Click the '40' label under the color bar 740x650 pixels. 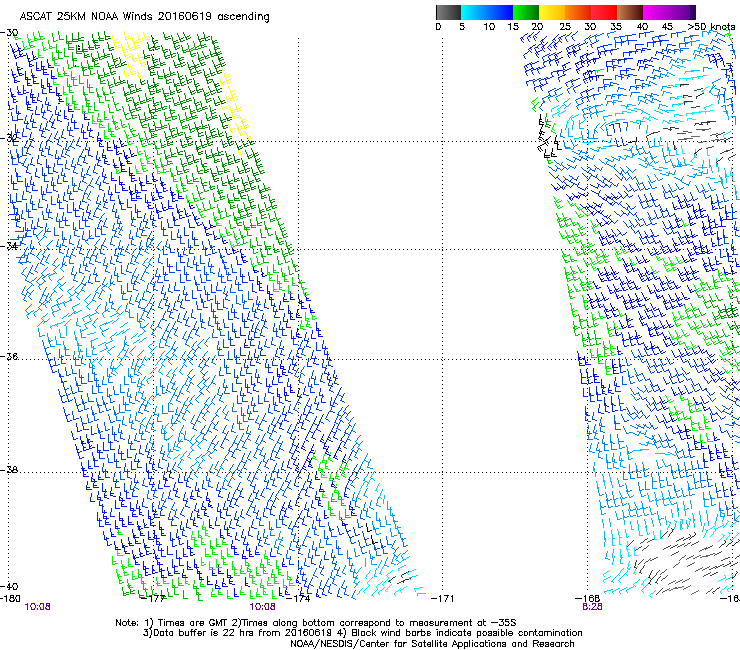point(642,27)
